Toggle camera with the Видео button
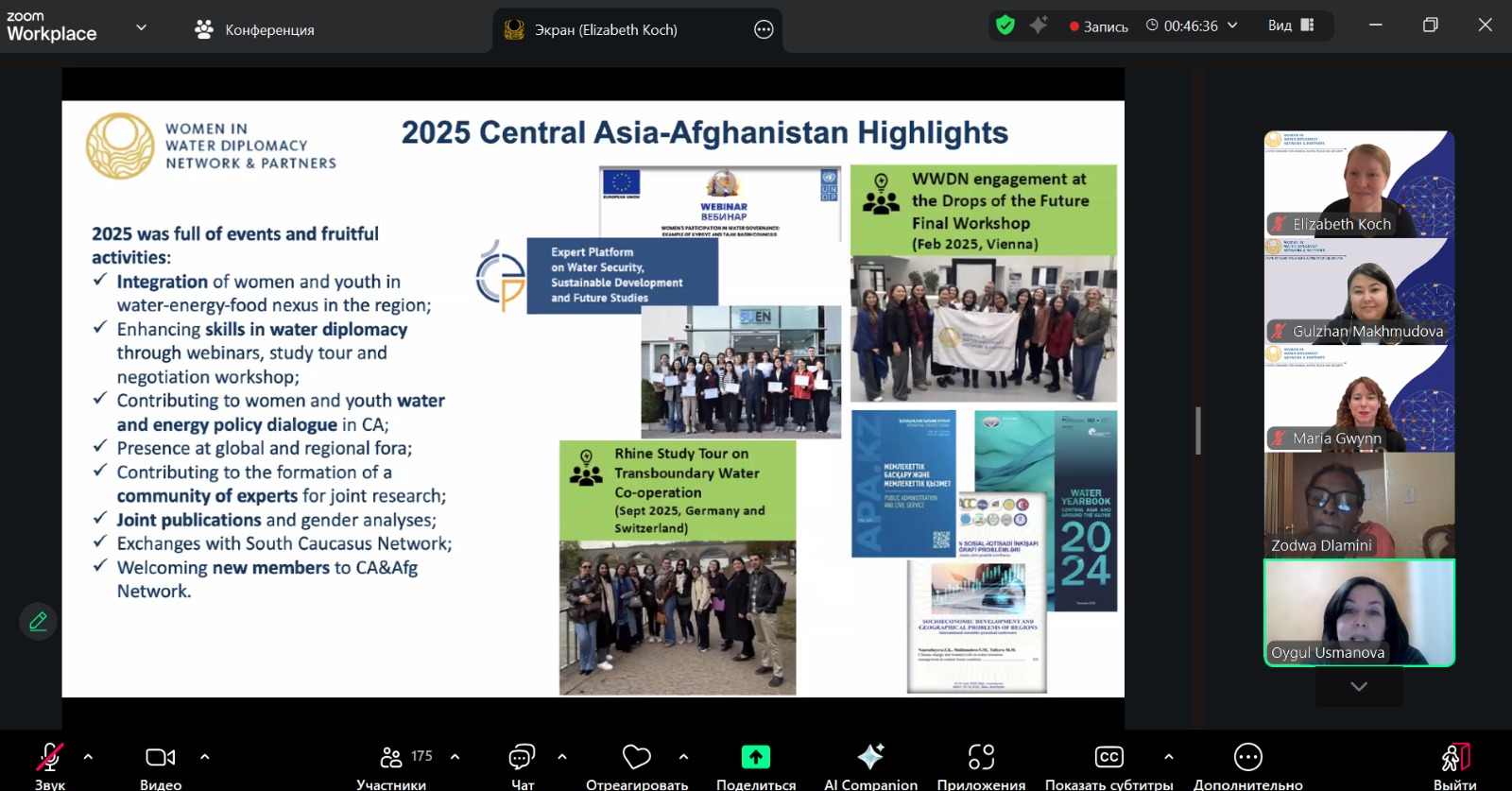 point(160,758)
